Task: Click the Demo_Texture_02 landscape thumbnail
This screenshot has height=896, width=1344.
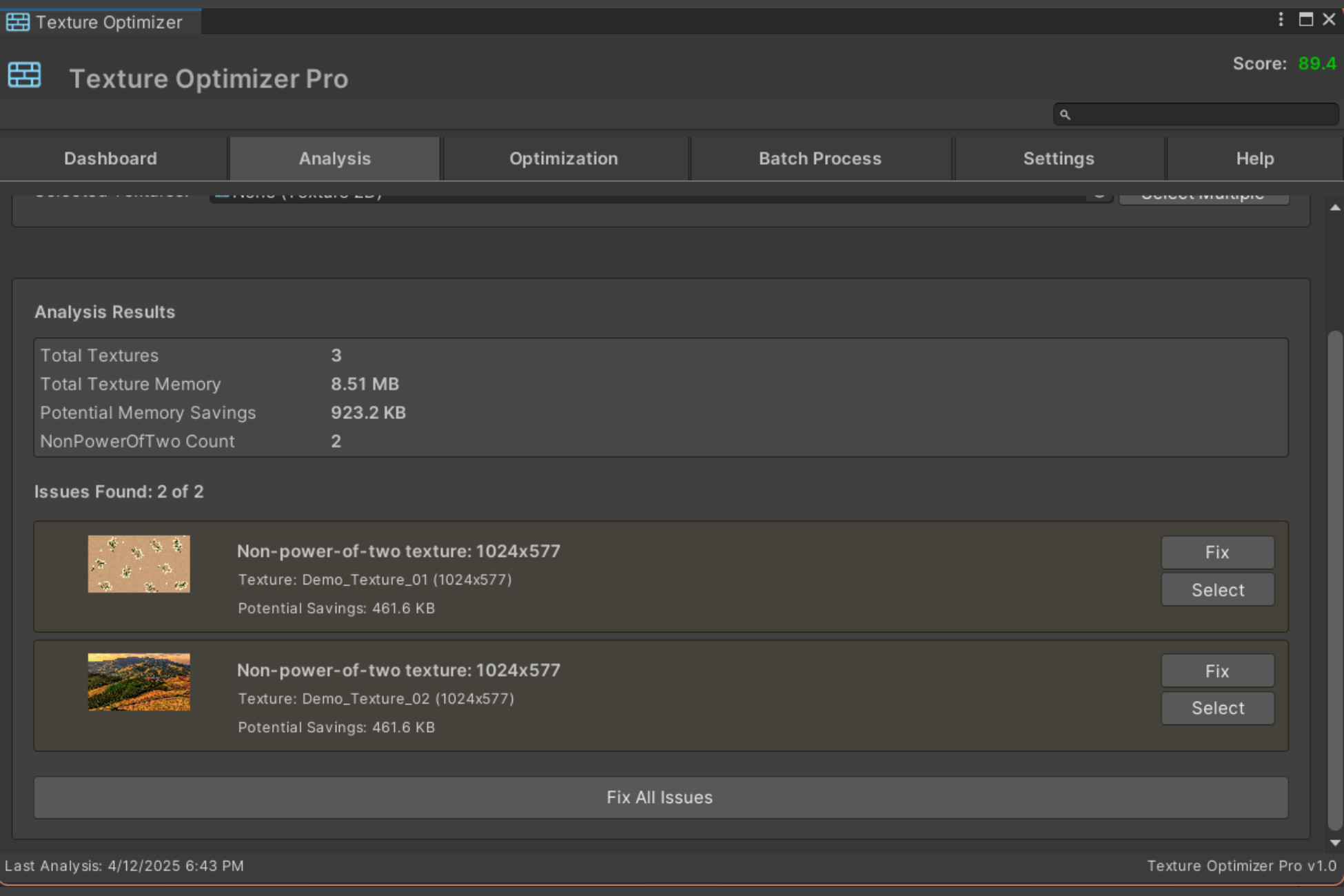Action: (139, 682)
